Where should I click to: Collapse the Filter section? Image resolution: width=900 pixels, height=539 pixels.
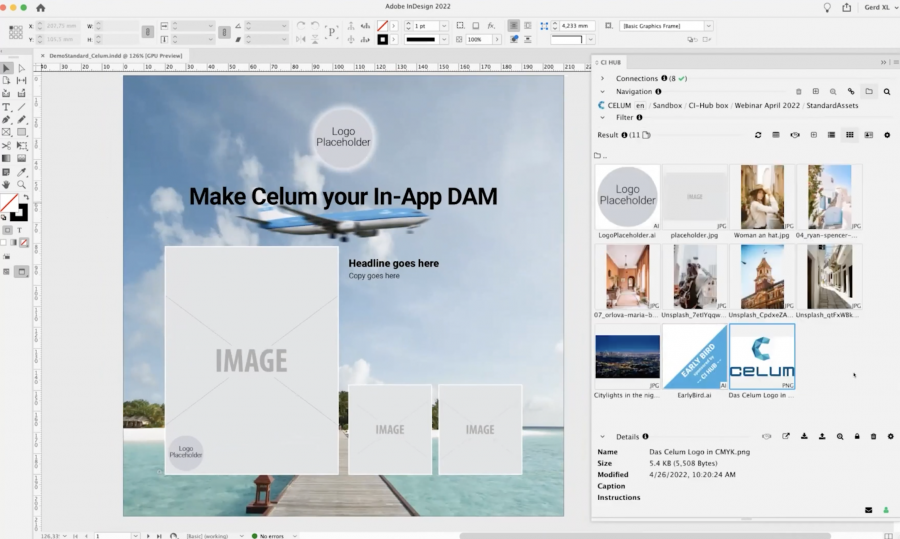point(602,117)
